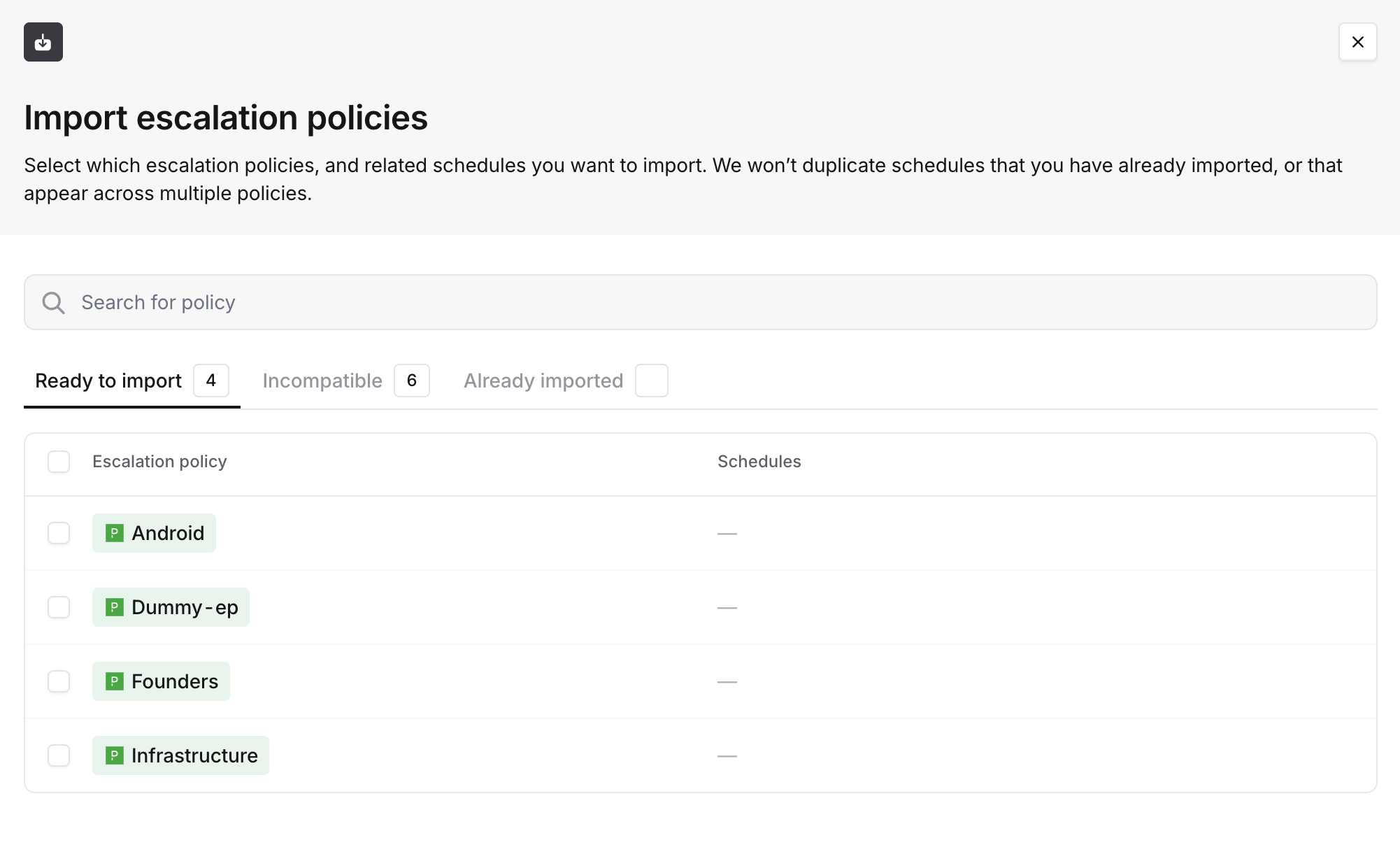Click the Escalation policy column header
This screenshot has width=1400, height=845.
[159, 462]
